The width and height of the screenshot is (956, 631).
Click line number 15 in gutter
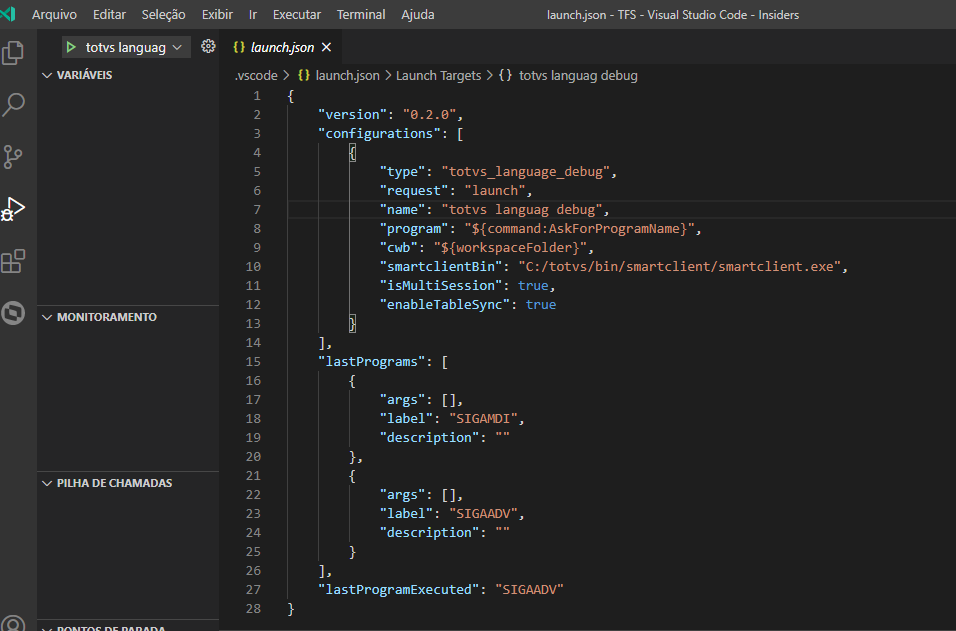point(253,362)
